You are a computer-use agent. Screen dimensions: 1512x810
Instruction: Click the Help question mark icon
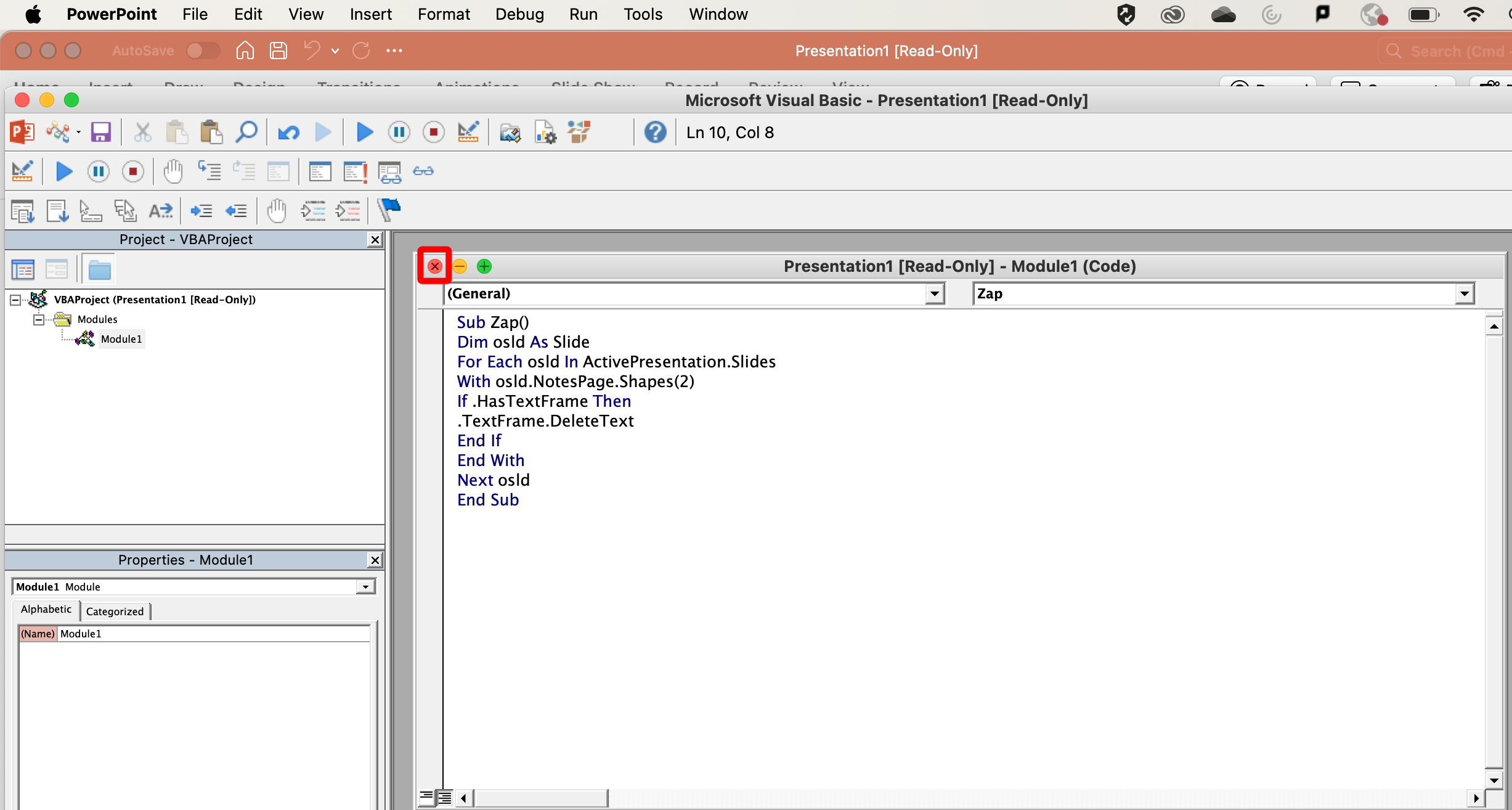click(655, 132)
